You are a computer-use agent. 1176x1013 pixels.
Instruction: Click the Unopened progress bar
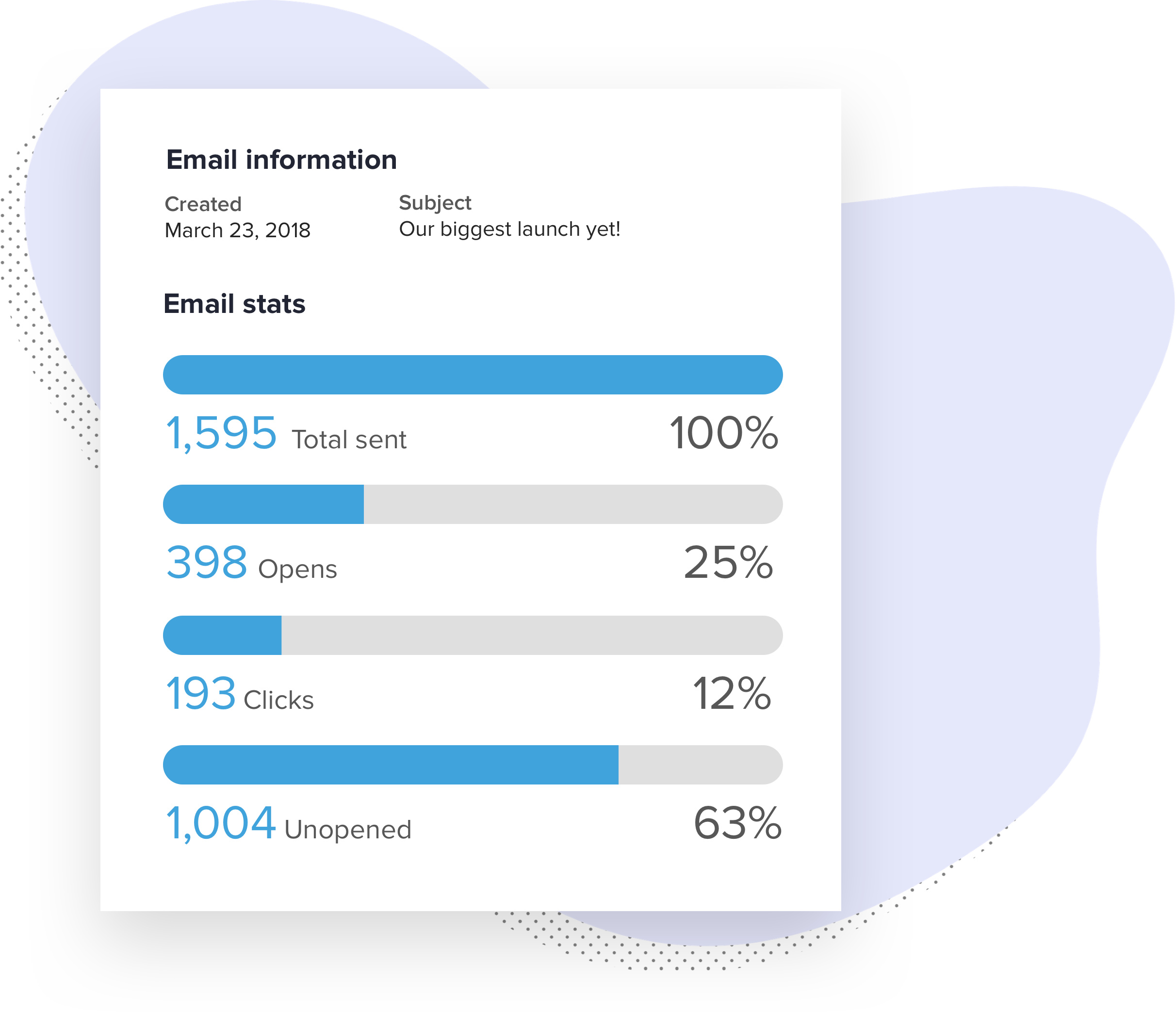[x=473, y=765]
